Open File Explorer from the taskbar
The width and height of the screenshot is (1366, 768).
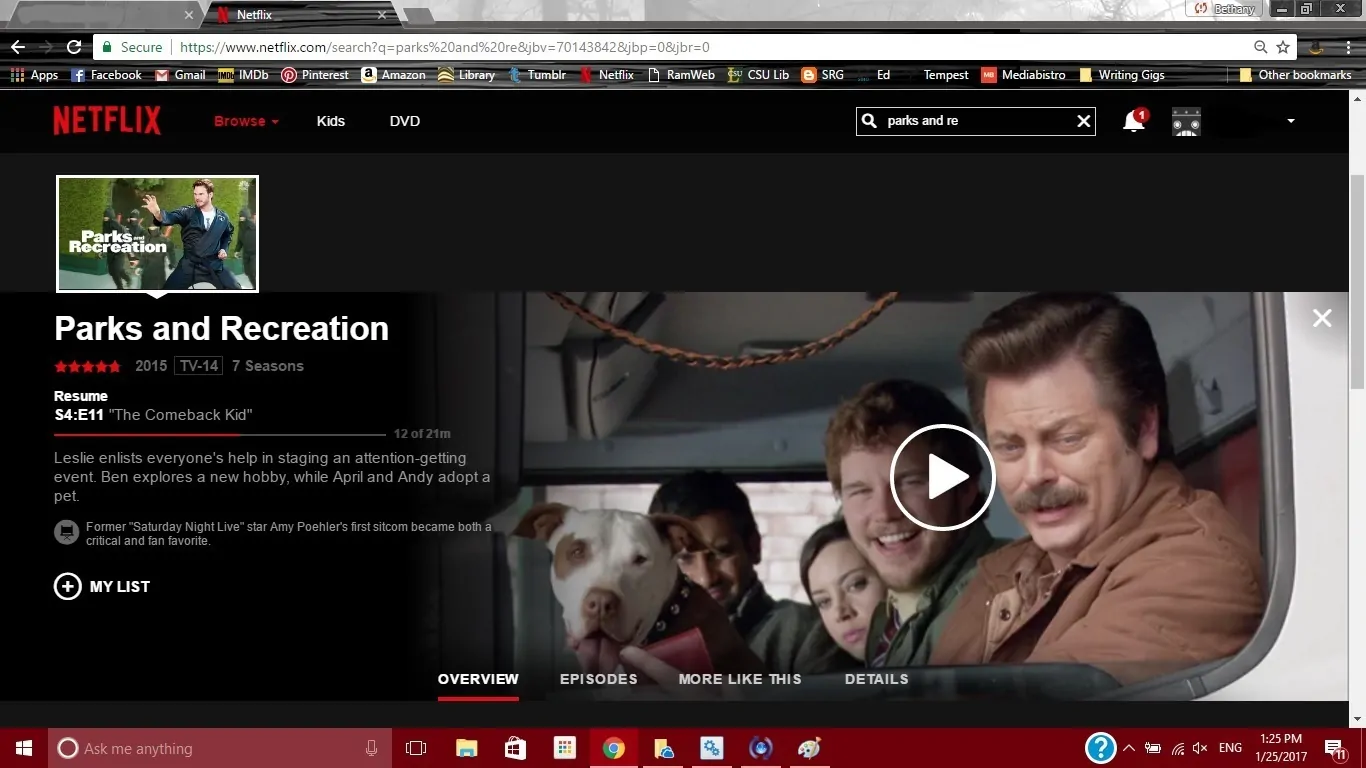pos(466,748)
